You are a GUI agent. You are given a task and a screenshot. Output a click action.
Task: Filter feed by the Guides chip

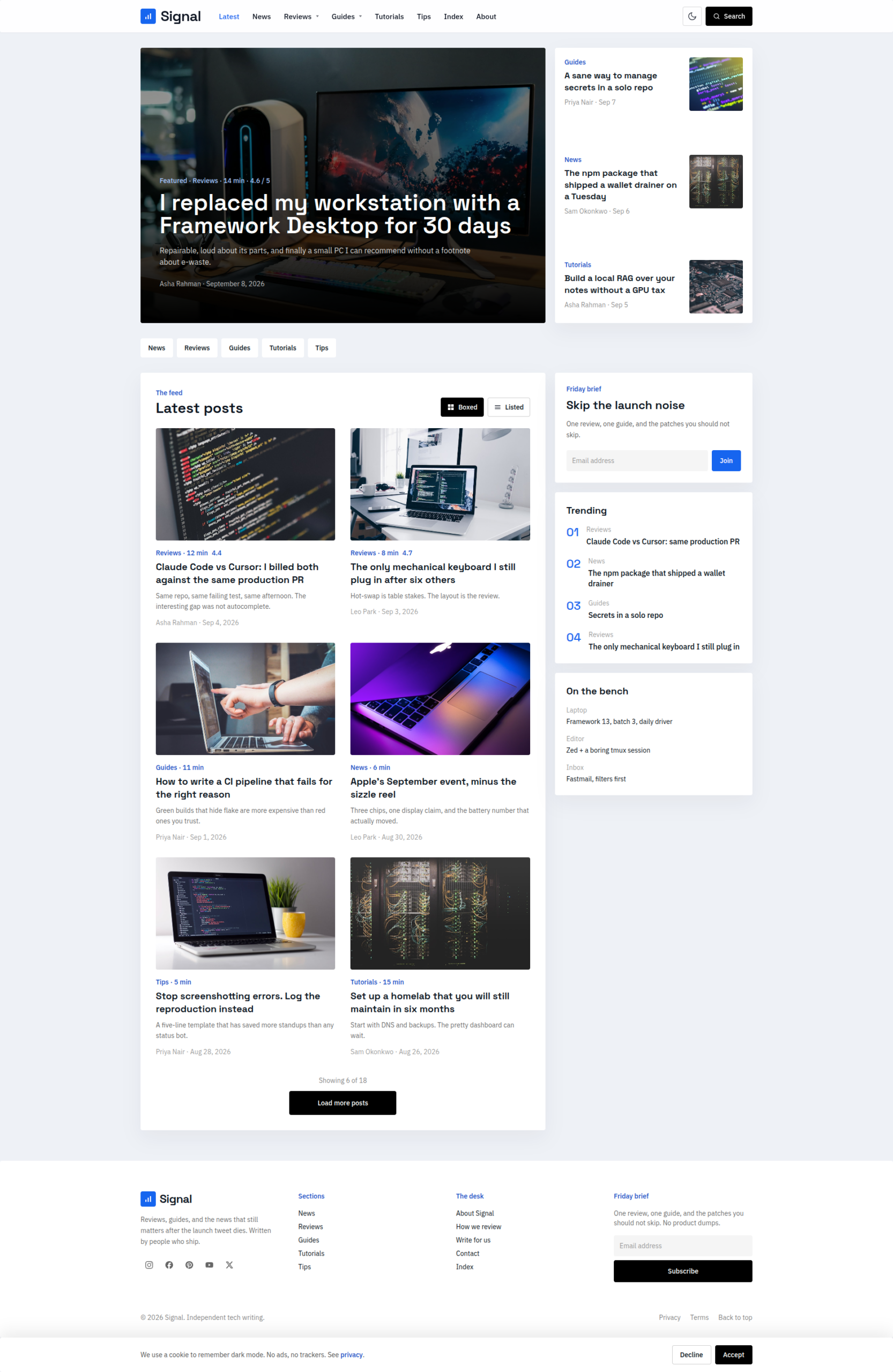click(239, 348)
